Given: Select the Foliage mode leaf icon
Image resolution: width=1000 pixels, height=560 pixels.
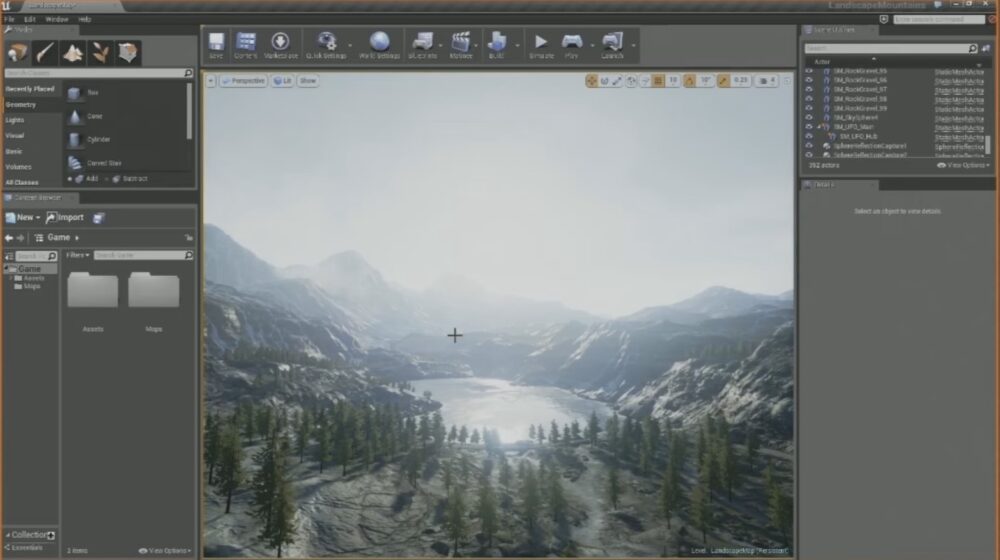Looking at the screenshot, I should pyautogui.click(x=100, y=52).
